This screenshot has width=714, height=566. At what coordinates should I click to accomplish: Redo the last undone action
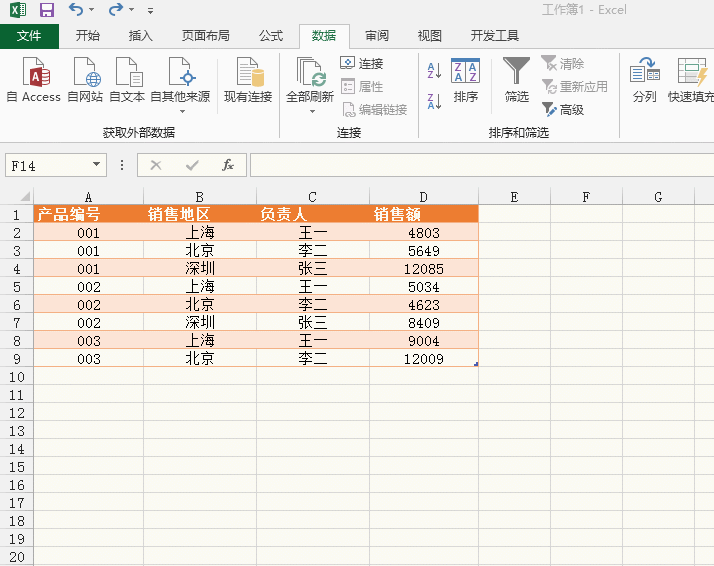tap(115, 9)
